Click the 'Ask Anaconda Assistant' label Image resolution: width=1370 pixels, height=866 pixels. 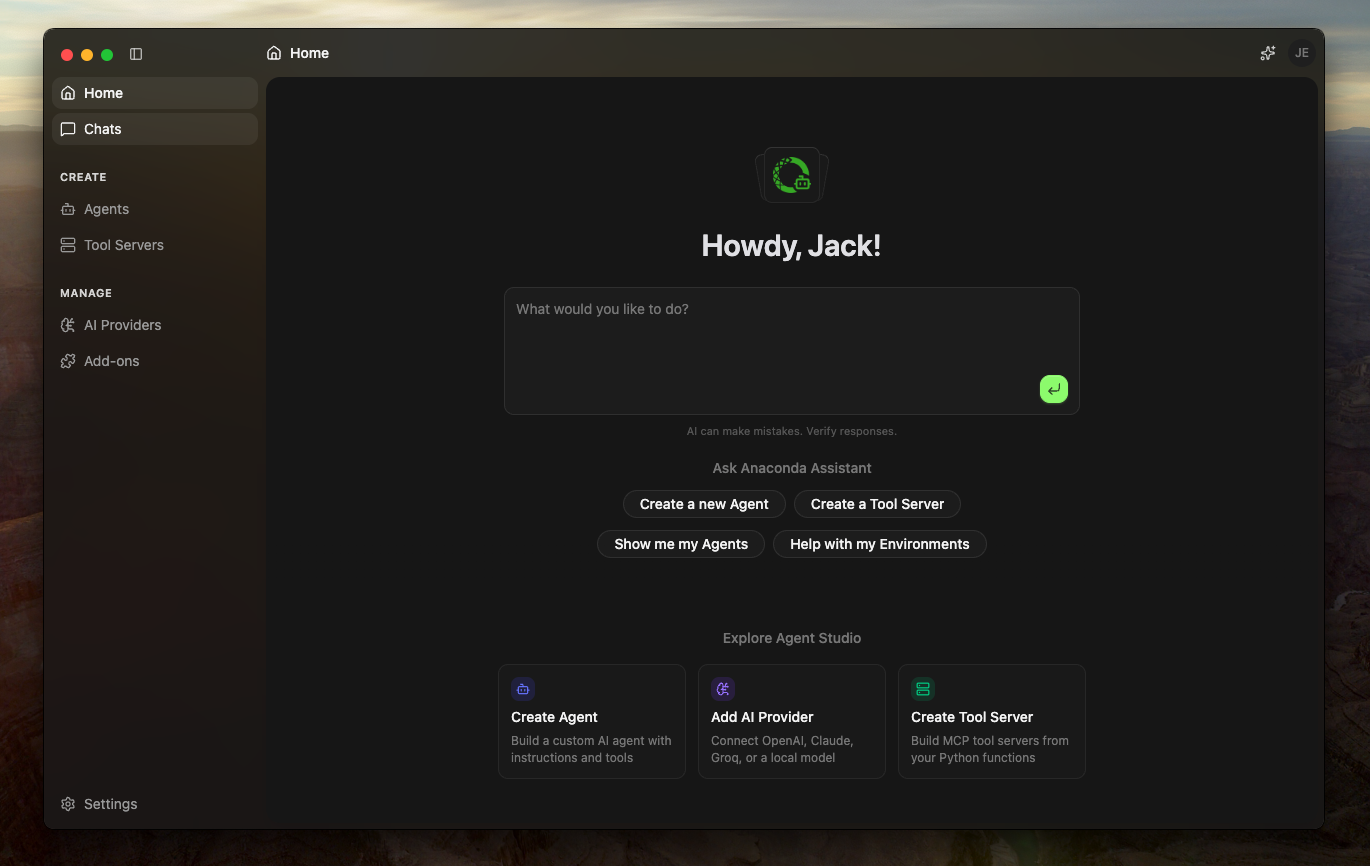pyautogui.click(x=792, y=468)
